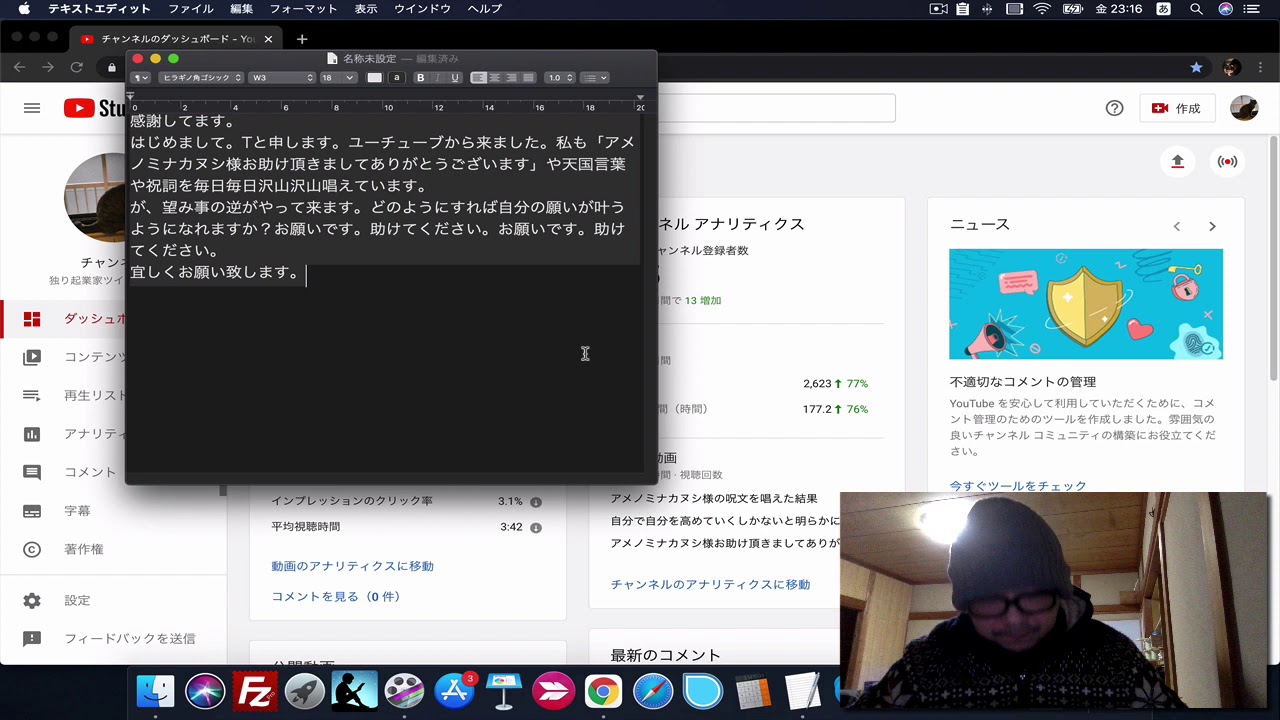
Task: Expand the font size 18 combo box
Action: click(350, 78)
